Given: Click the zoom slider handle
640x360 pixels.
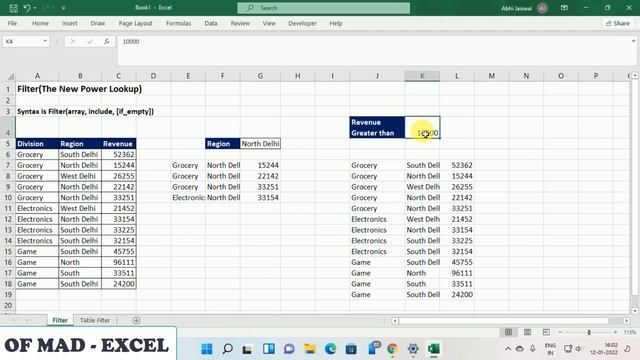Looking at the screenshot, I should (589, 332).
